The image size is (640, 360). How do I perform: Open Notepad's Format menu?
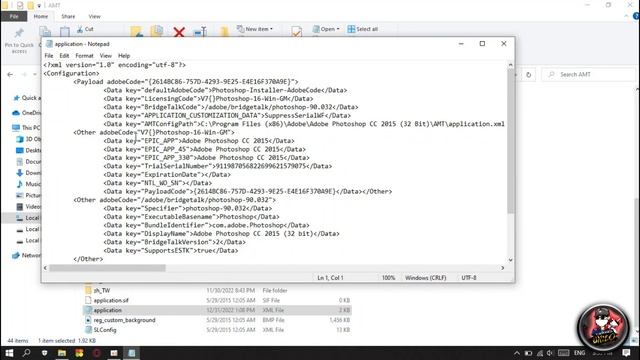84,56
